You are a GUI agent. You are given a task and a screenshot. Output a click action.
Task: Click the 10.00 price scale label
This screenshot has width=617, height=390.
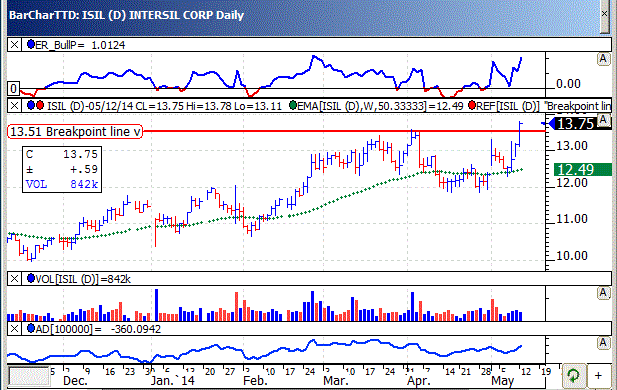pos(571,256)
